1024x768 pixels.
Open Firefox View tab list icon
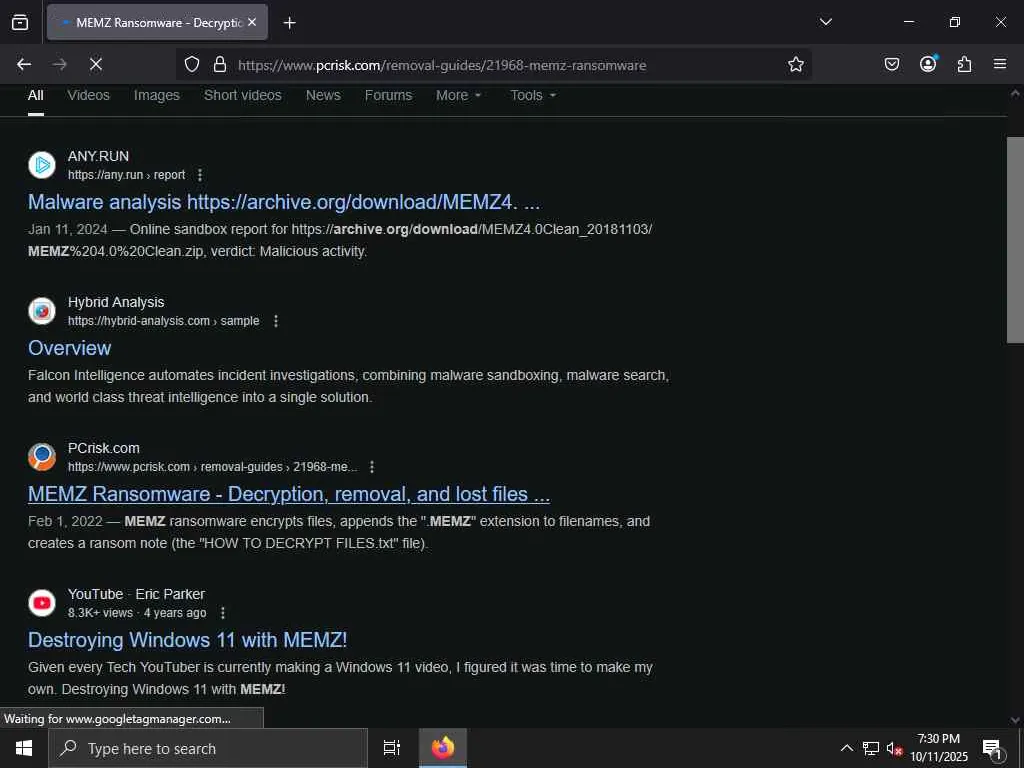(20, 22)
